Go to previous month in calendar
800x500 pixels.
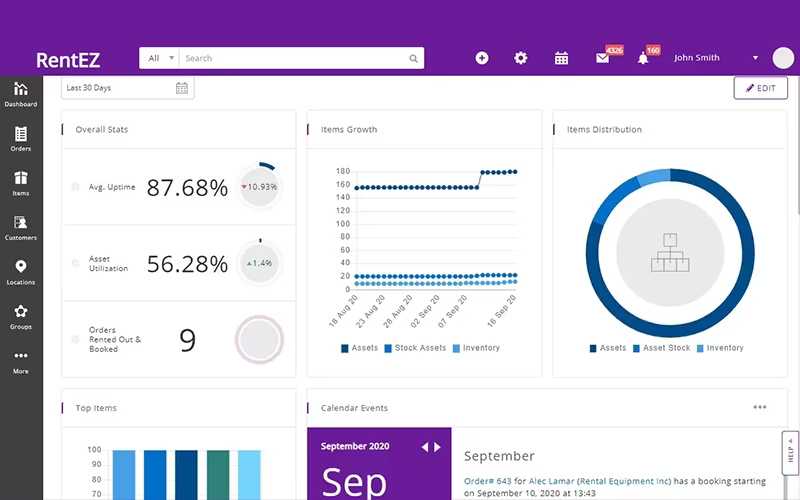click(x=424, y=447)
